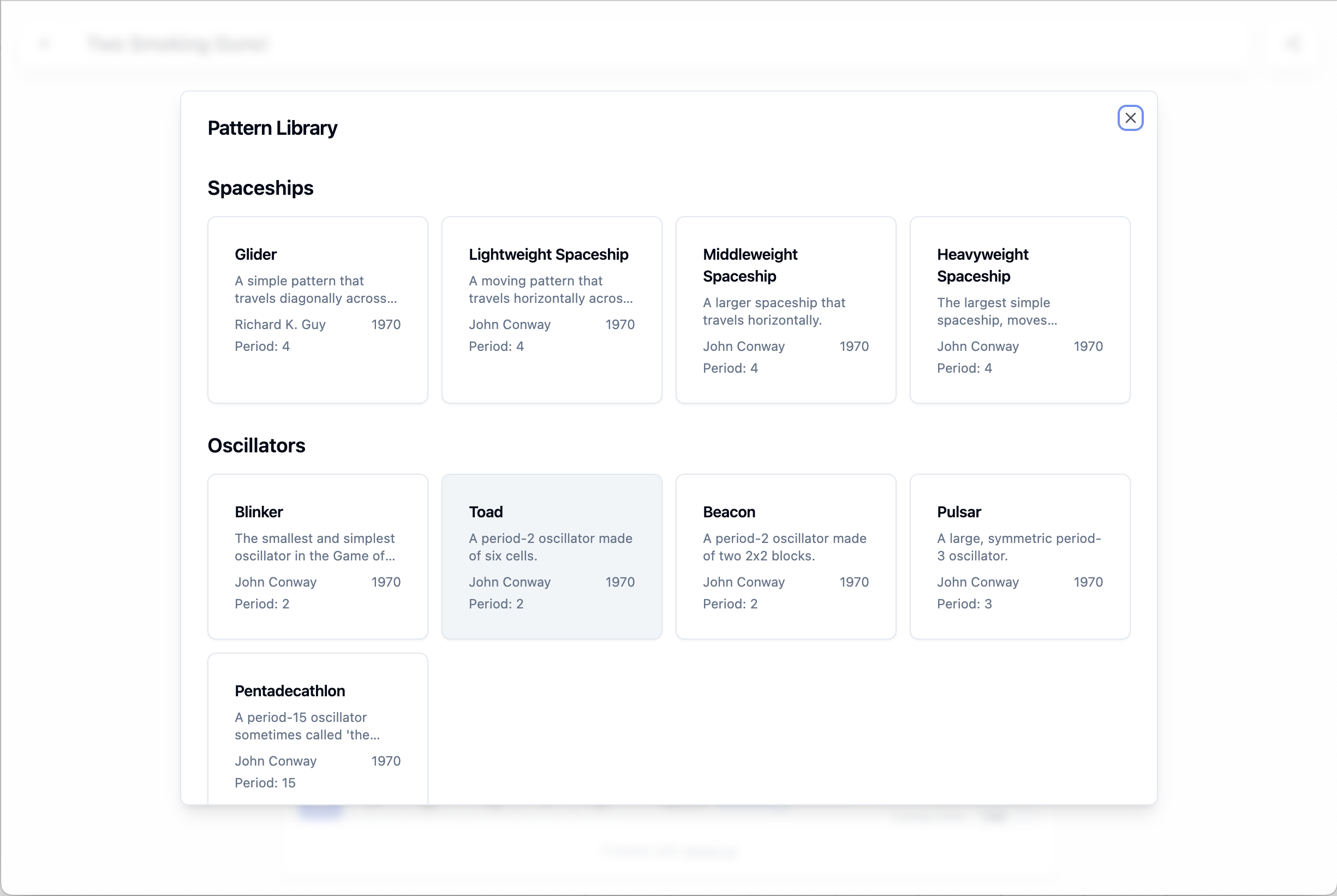The image size is (1337, 896).
Task: Click 'A period-2 oscillator made of two 2x2 blocks.'
Action: (785, 547)
